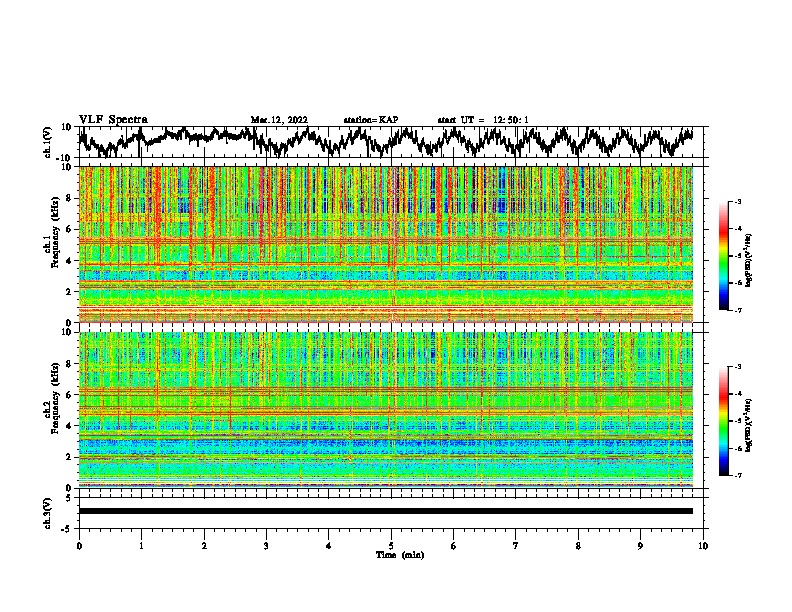The image size is (792, 612).
Task: Click the "8" kHz tick of ch.1 spectrogram
Action: pos(69,198)
